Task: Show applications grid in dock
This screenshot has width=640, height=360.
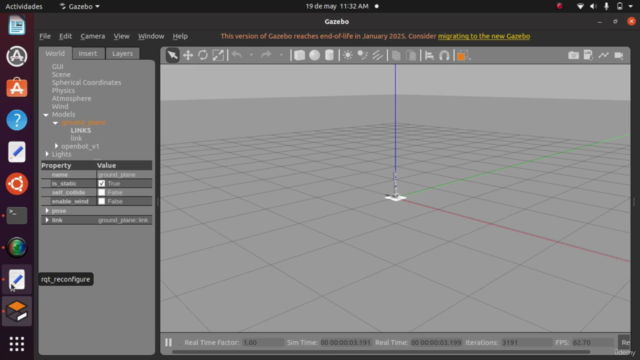Action: pos(17,344)
